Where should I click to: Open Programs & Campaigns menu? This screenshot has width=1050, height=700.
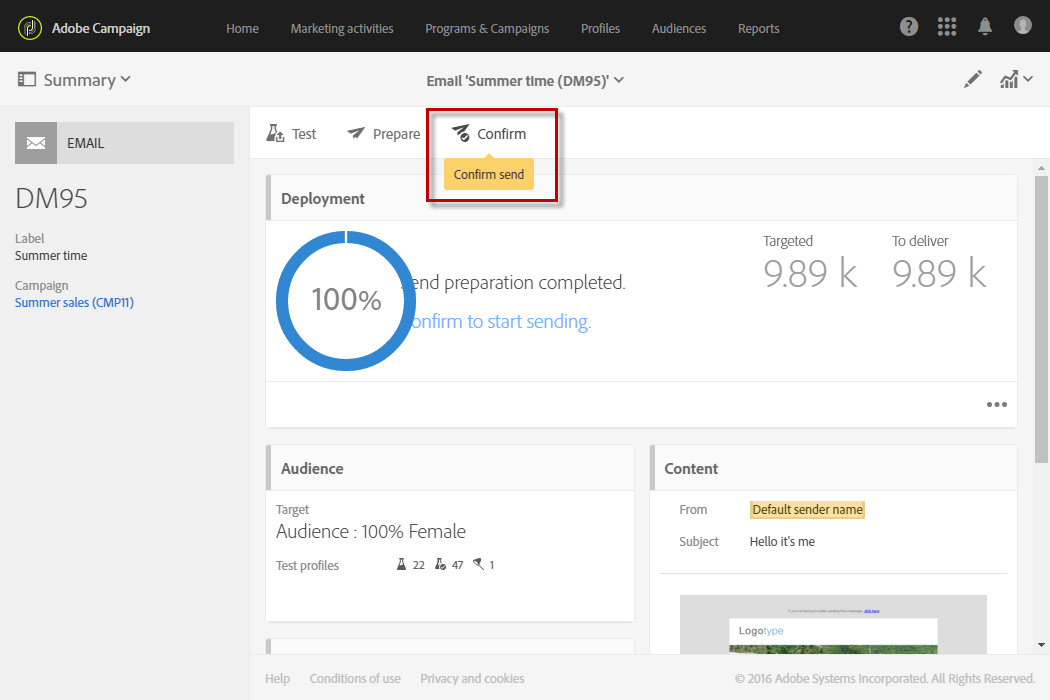[x=487, y=28]
